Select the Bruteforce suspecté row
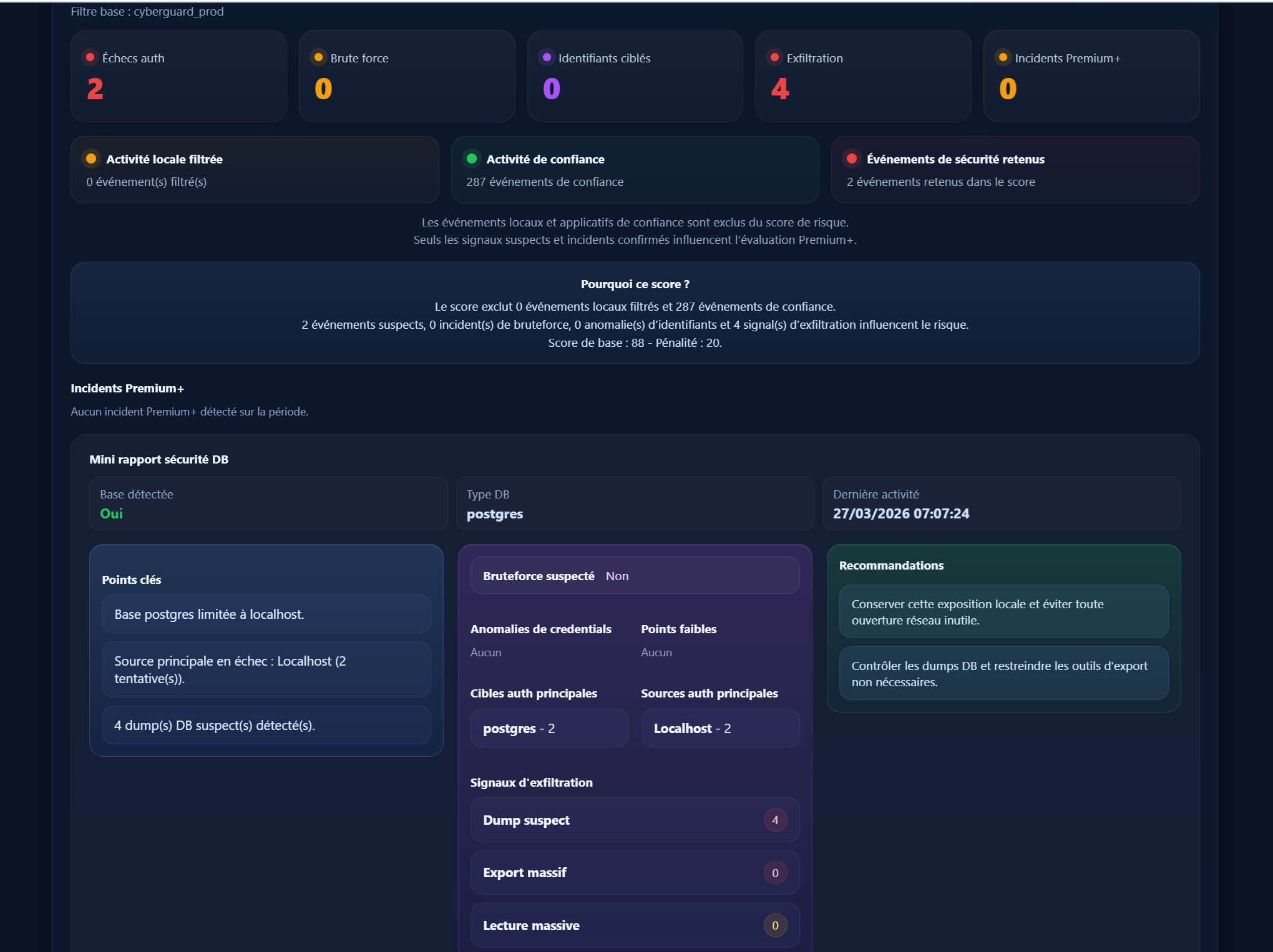Viewport: 1273px width, 952px height. [635, 576]
